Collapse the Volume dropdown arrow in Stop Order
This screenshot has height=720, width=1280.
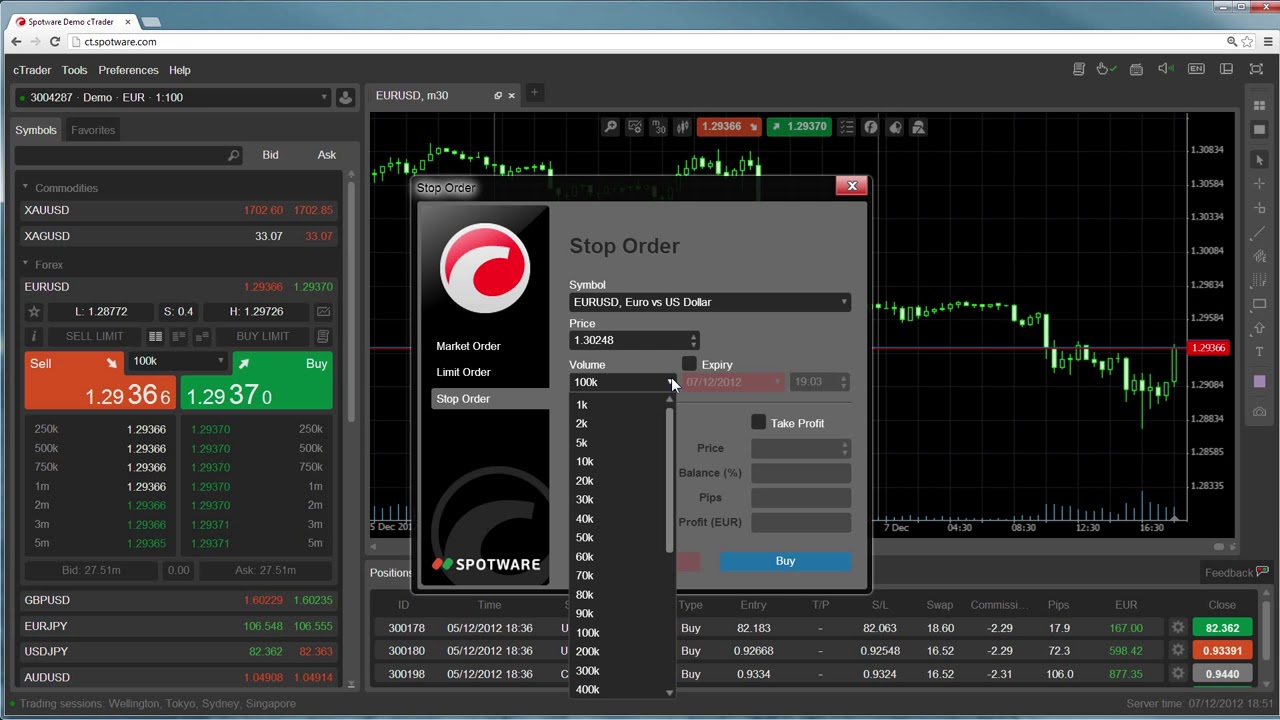671,382
